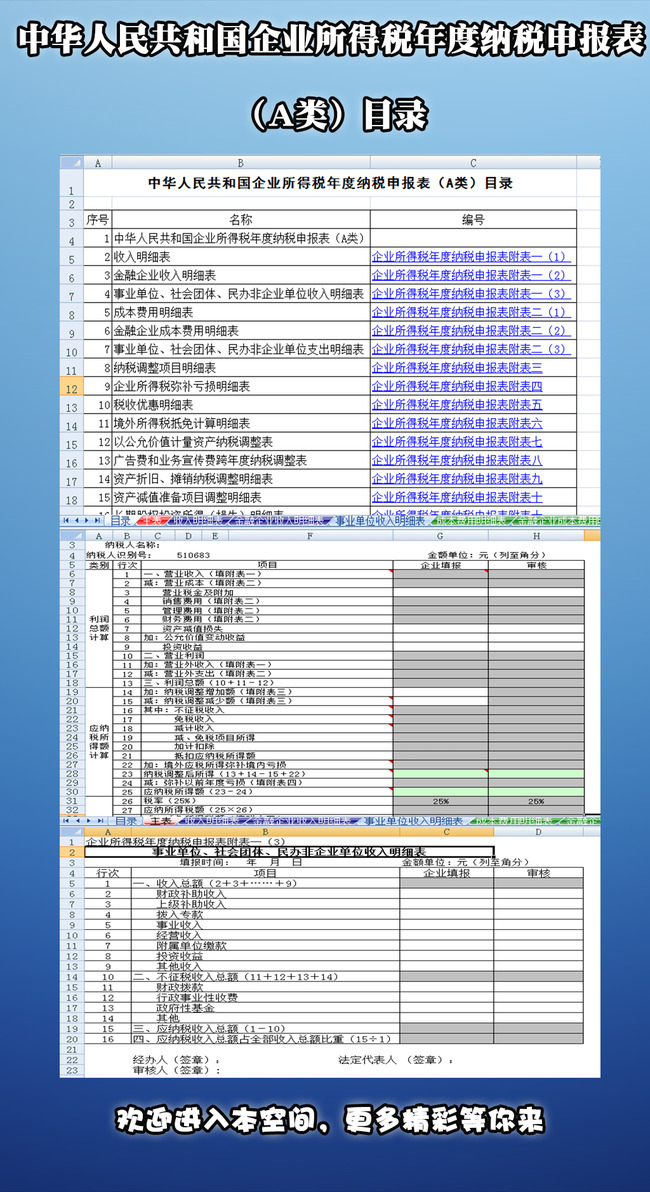The image size is (650, 1192).
Task: Open link 企业所得税年度纳税申报表附表三
Action: pos(456,368)
